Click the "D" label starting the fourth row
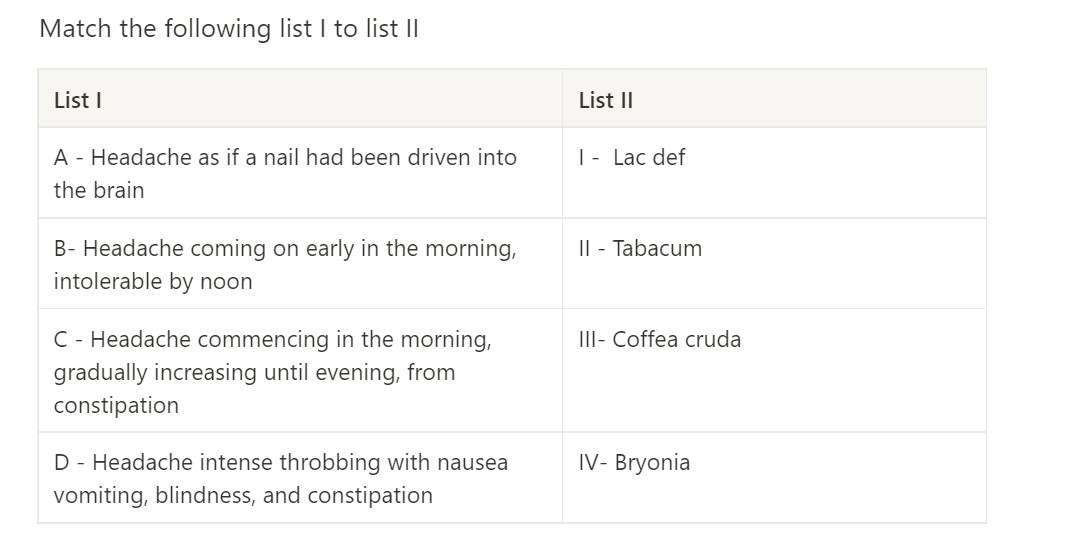Screen dimensions: 1088x541 point(62,462)
